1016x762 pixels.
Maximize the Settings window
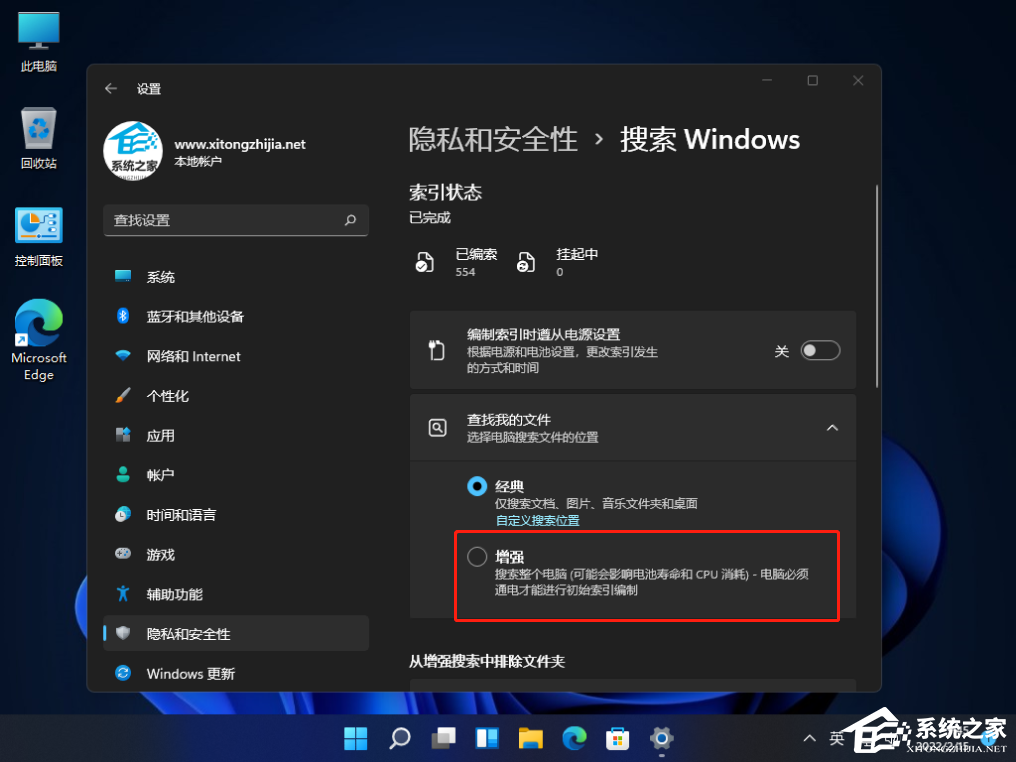click(813, 80)
